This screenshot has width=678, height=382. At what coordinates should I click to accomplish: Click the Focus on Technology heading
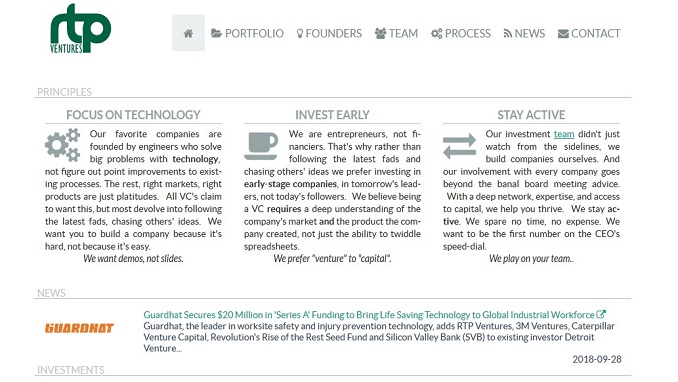pos(133,115)
